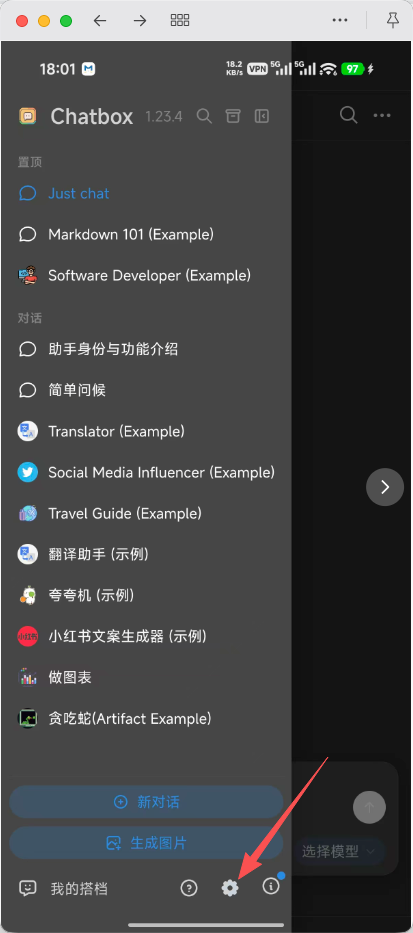Go back with window left arrow
Viewport: 413px width, 933px height.
[x=100, y=21]
